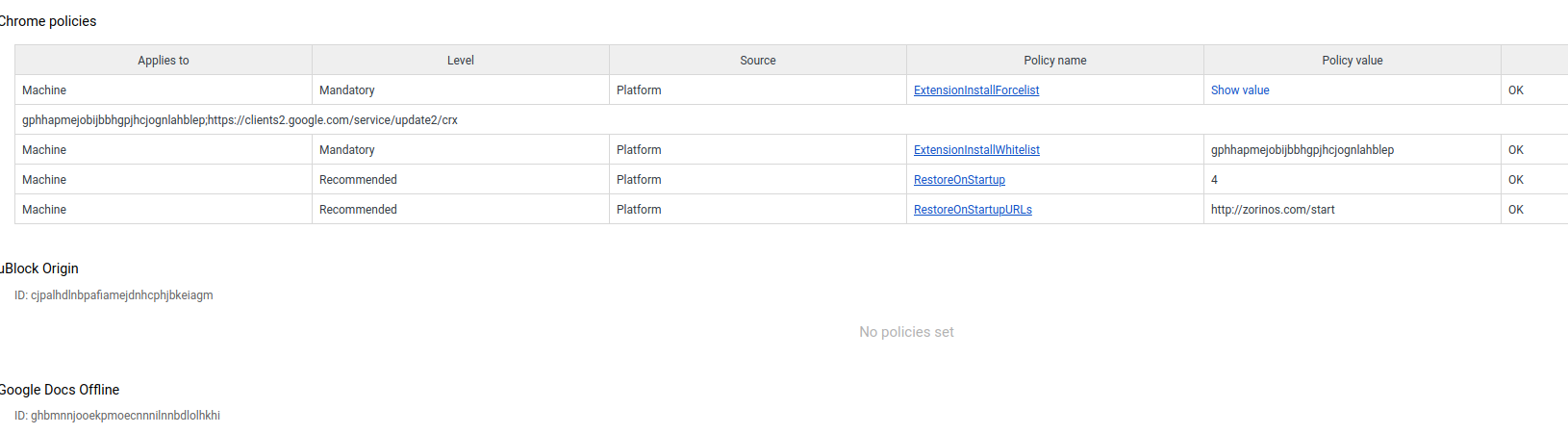
Task: Click the Applies to column header
Action: point(163,61)
